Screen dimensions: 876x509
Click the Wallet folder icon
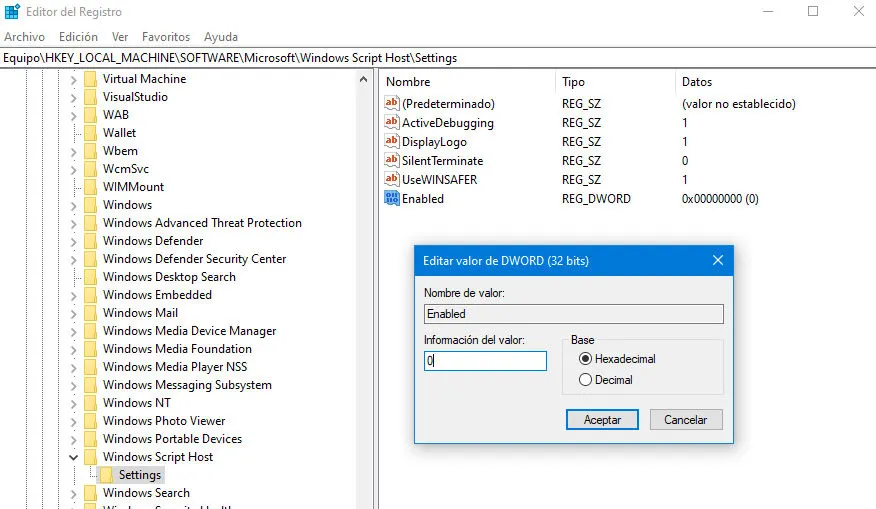[x=91, y=132]
